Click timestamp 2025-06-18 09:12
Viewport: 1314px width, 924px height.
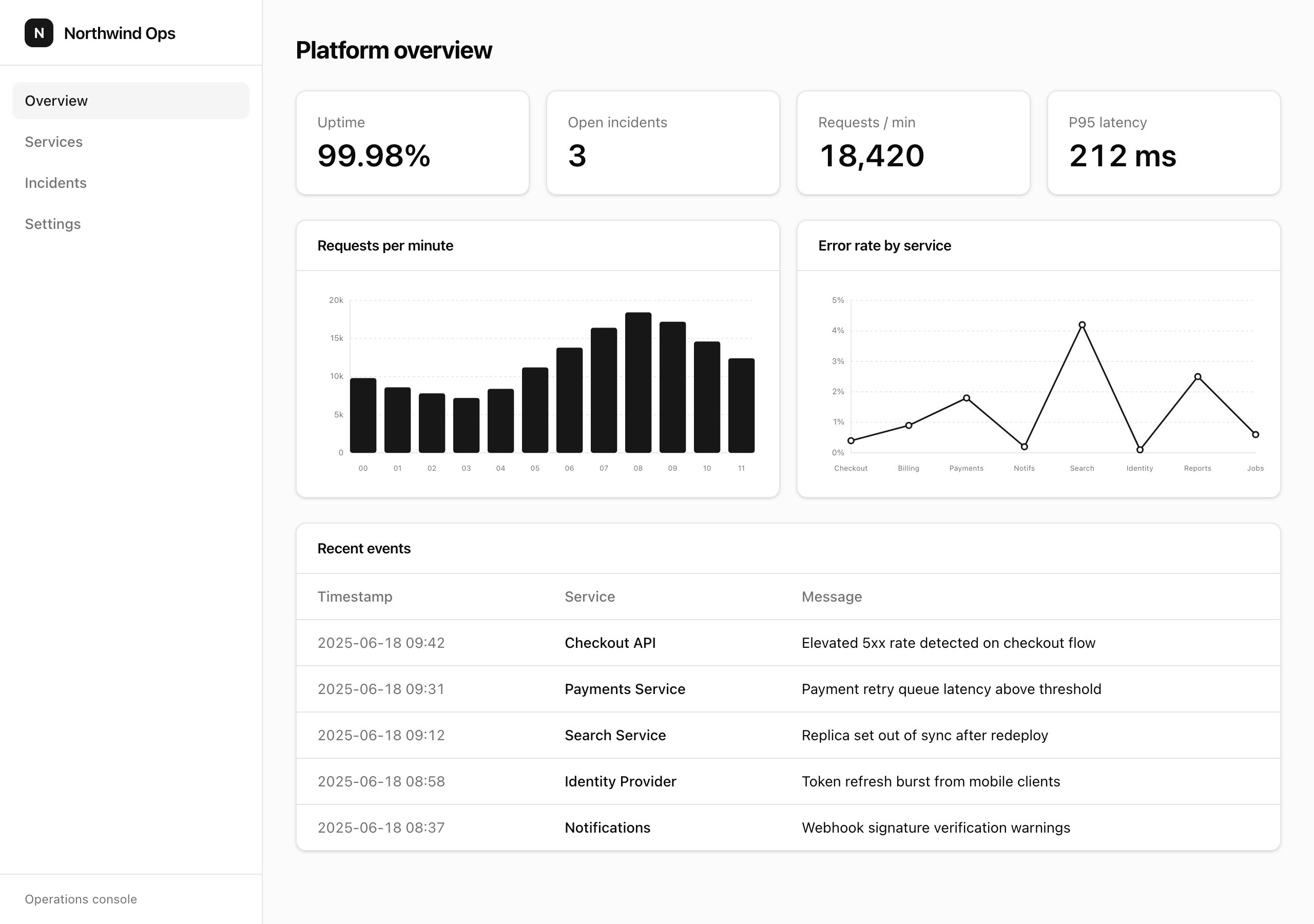[381, 735]
